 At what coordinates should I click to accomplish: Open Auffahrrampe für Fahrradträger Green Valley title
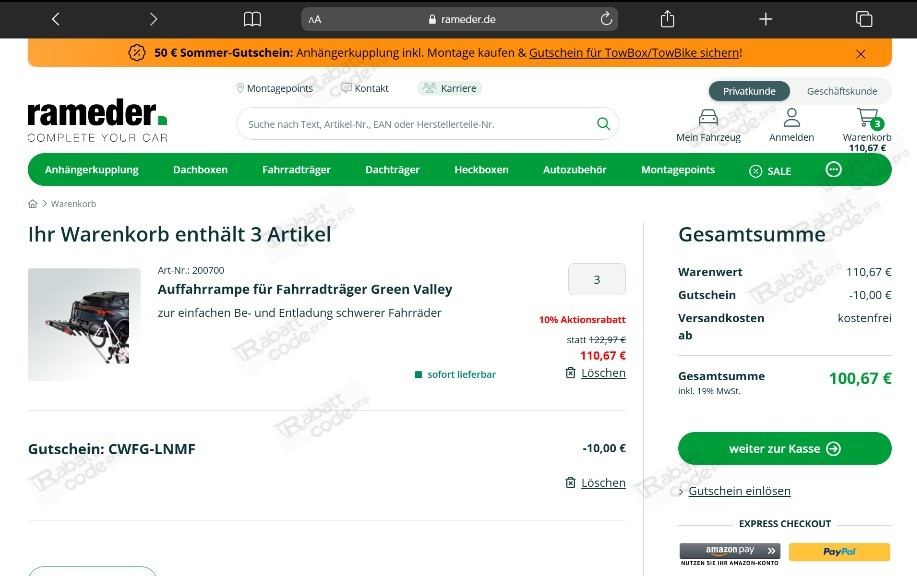click(x=305, y=289)
